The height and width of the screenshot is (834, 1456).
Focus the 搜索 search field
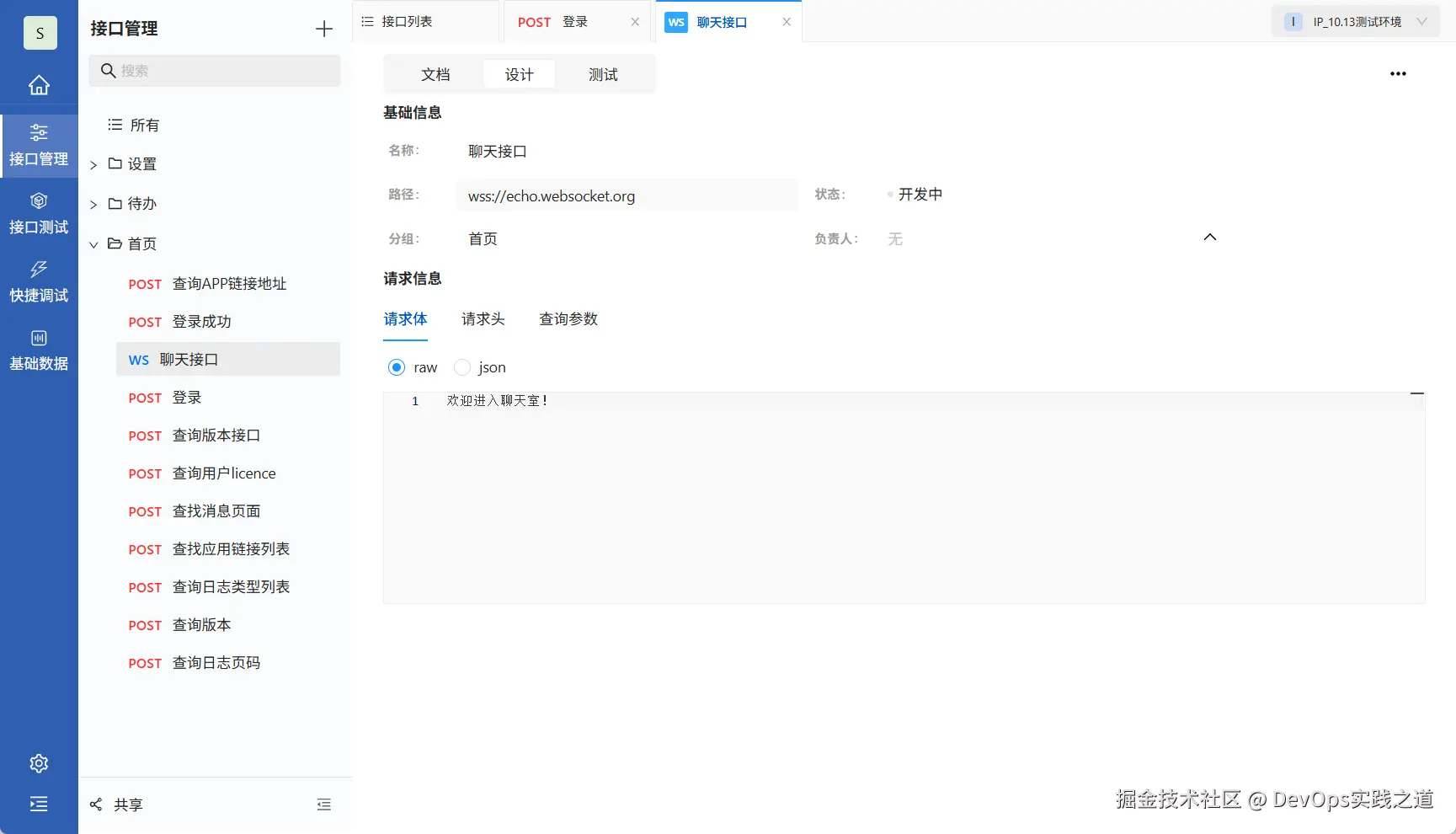215,71
